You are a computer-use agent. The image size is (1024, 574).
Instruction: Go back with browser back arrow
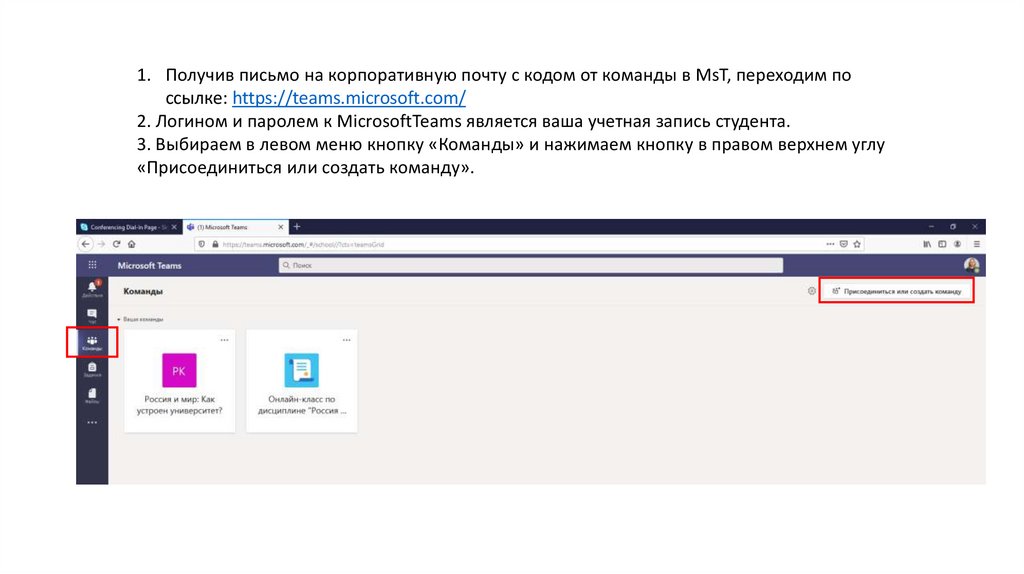pyautogui.click(x=86, y=244)
